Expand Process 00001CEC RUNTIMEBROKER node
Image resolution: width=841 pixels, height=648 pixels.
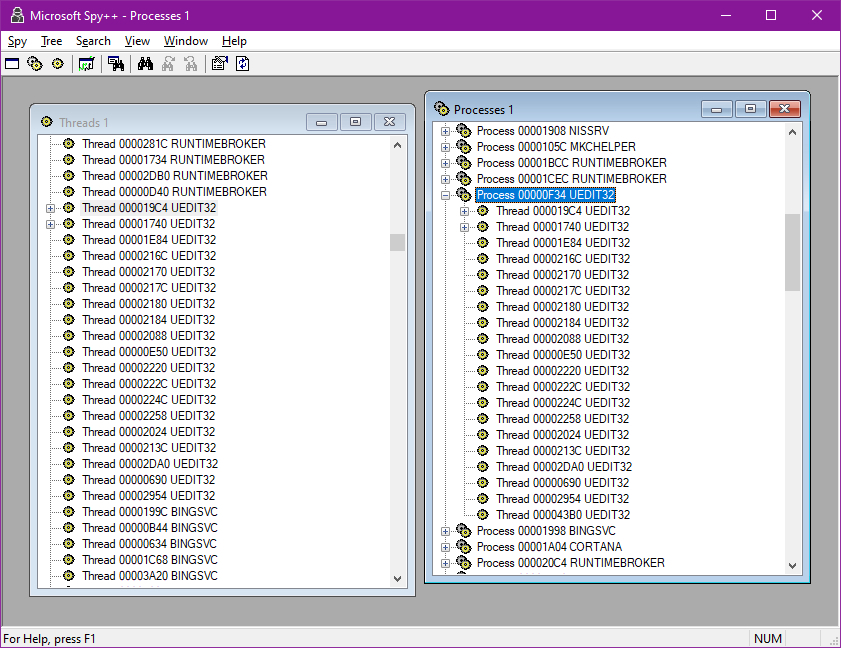445,179
